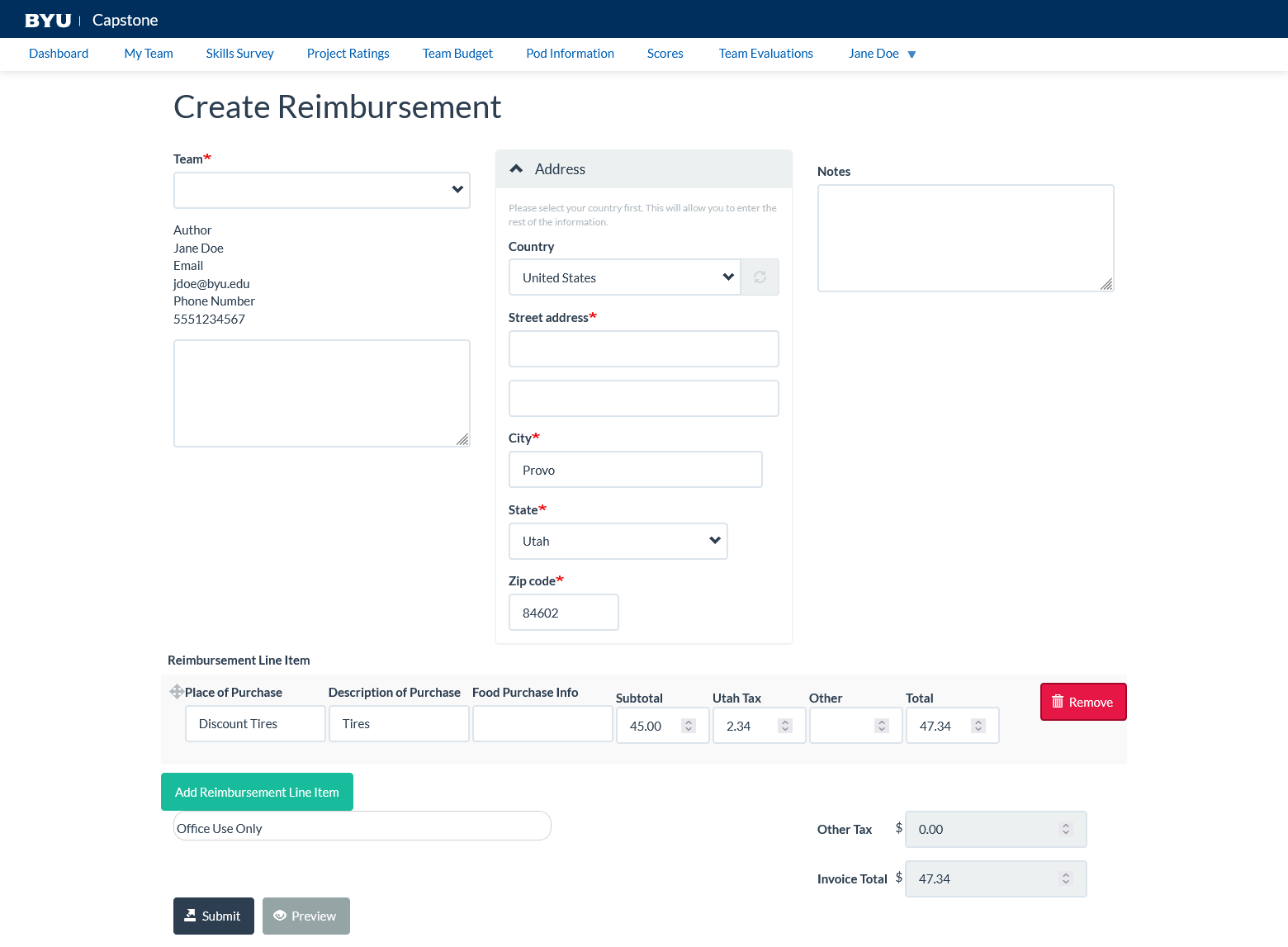Click the Zip code field

pos(563,613)
